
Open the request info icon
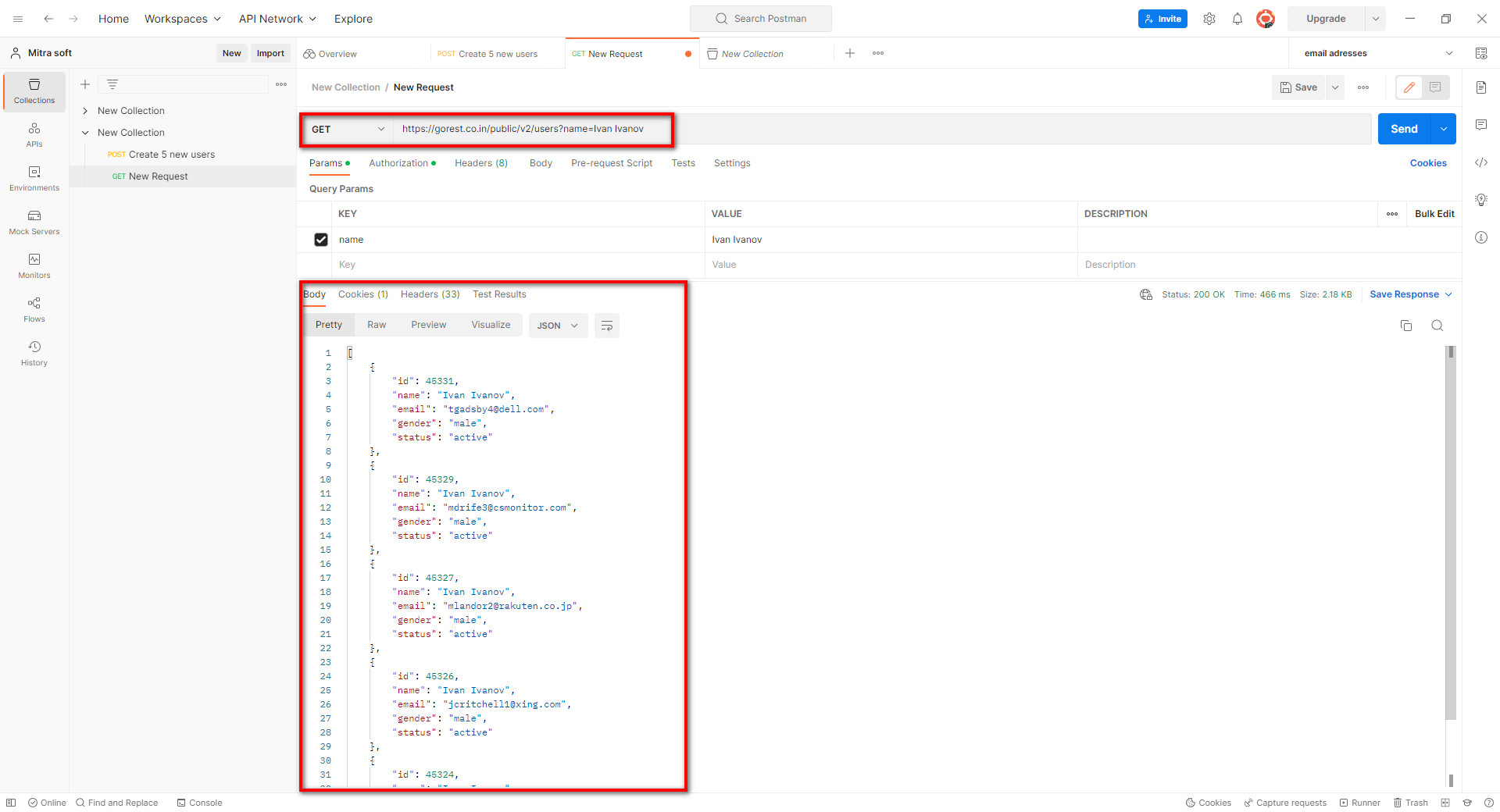click(x=1481, y=237)
